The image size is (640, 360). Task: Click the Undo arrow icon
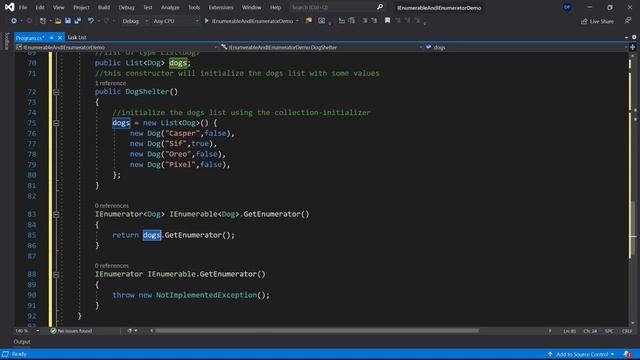(91, 21)
